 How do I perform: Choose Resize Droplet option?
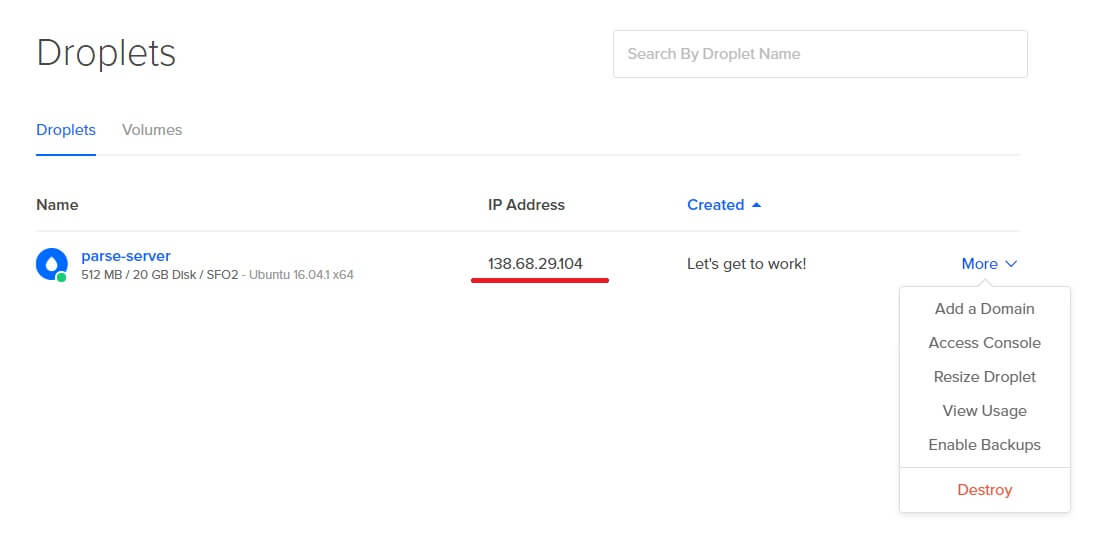click(x=984, y=376)
